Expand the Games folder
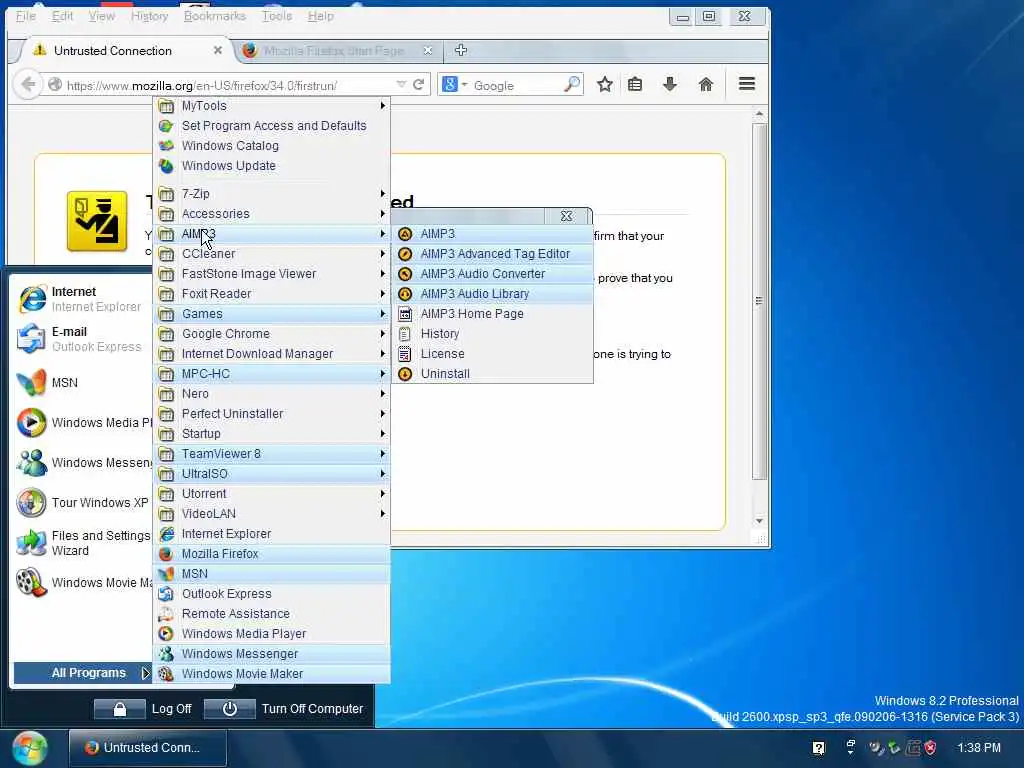The width and height of the screenshot is (1024, 768). [272, 314]
